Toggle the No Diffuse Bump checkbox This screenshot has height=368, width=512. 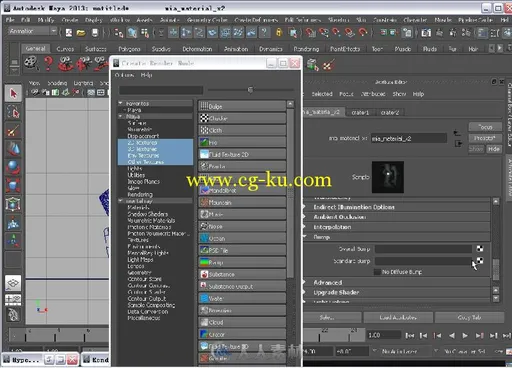[x=377, y=272]
